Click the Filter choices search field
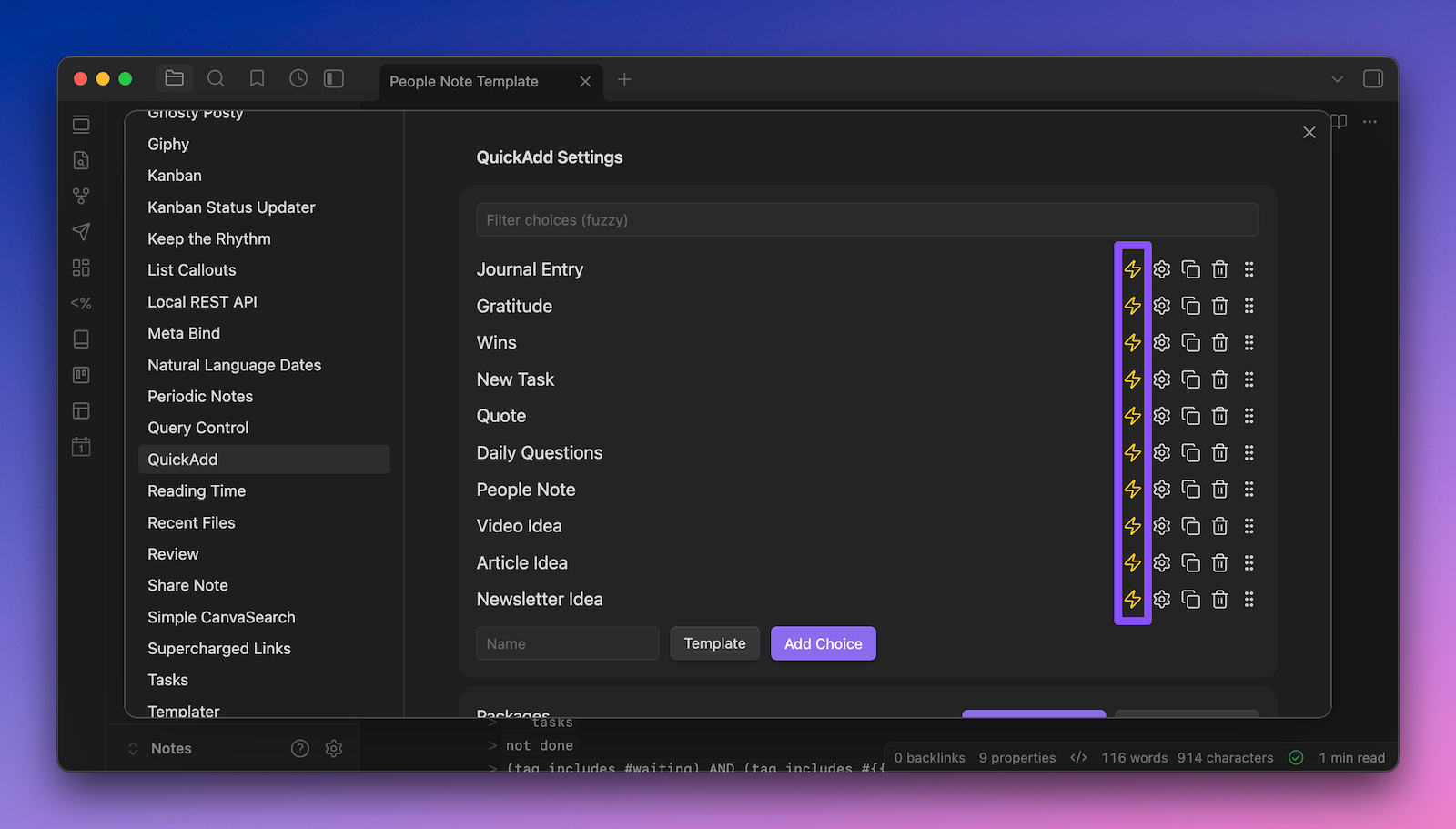This screenshot has height=829, width=1456. [x=867, y=220]
